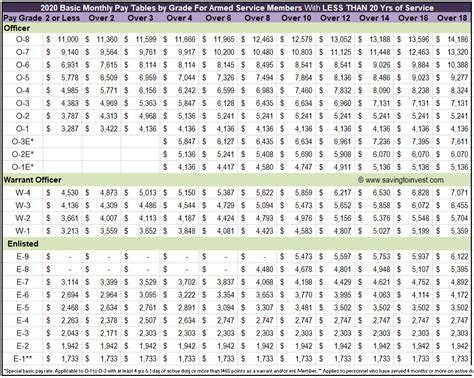Screen dimensions: 474x378
Task: Select the 'Warrant Officer' section heading
Action: coord(32,180)
